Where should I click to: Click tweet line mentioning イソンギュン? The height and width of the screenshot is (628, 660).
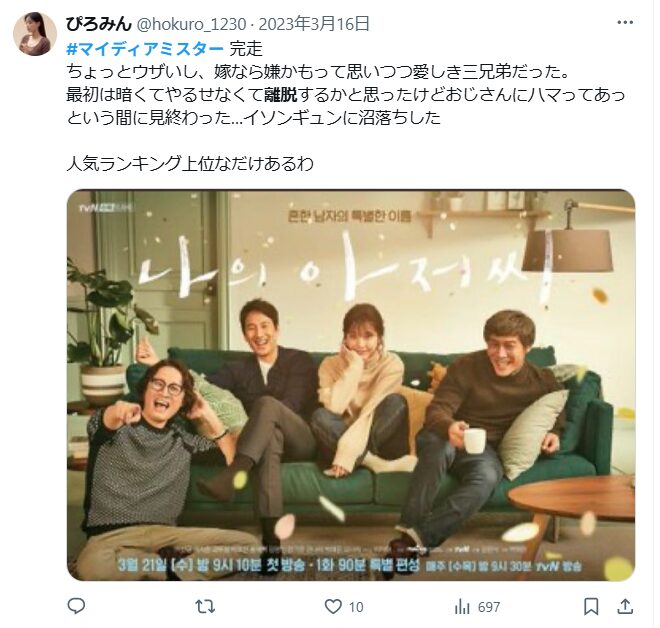pos(253,117)
